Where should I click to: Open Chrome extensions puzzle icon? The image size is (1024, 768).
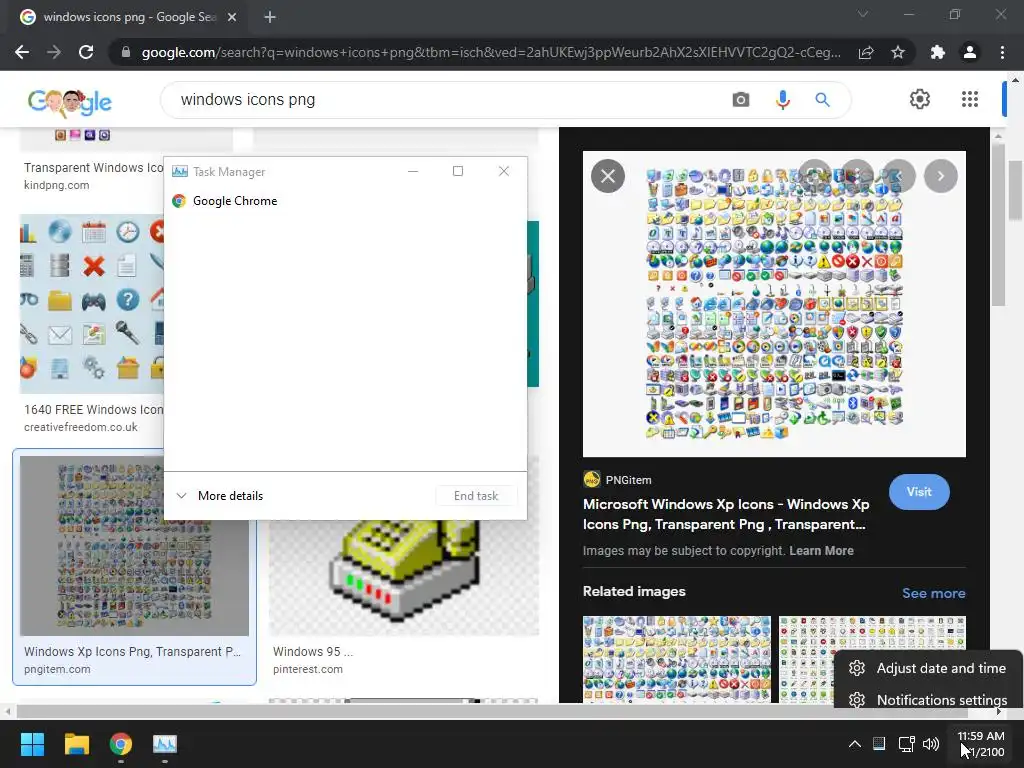[938, 52]
